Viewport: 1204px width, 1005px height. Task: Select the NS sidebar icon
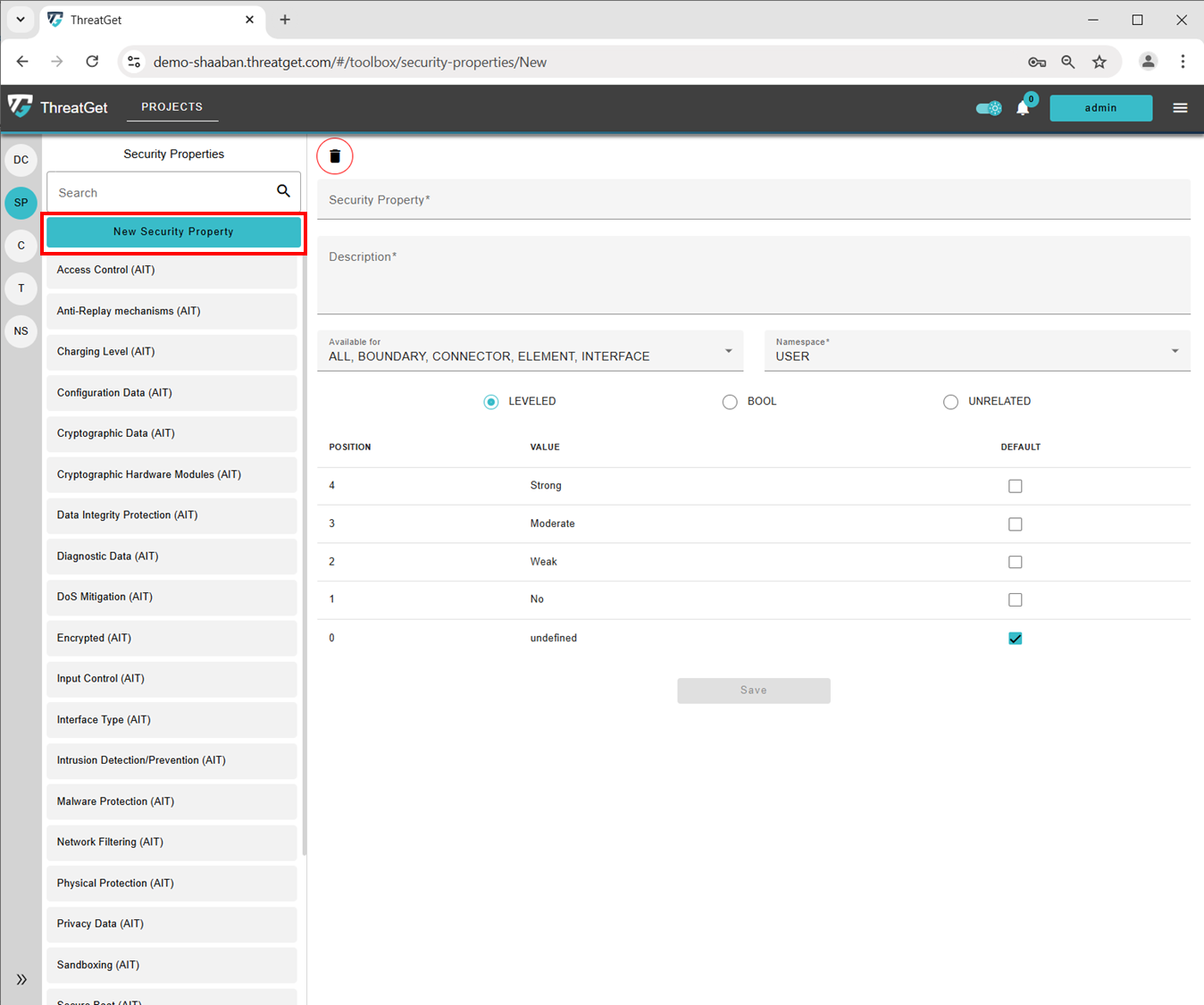(21, 331)
